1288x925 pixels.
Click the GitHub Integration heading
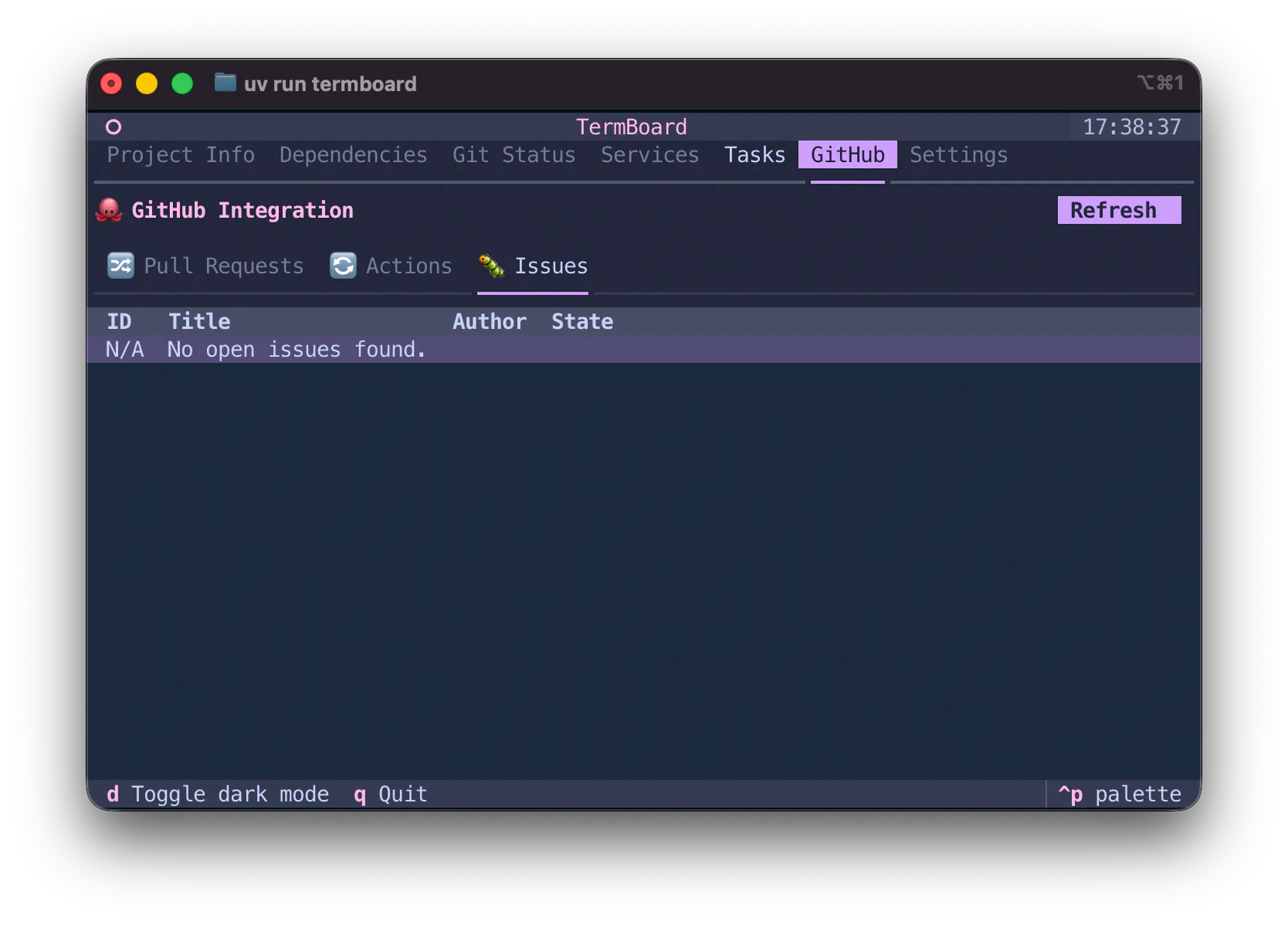coord(242,210)
